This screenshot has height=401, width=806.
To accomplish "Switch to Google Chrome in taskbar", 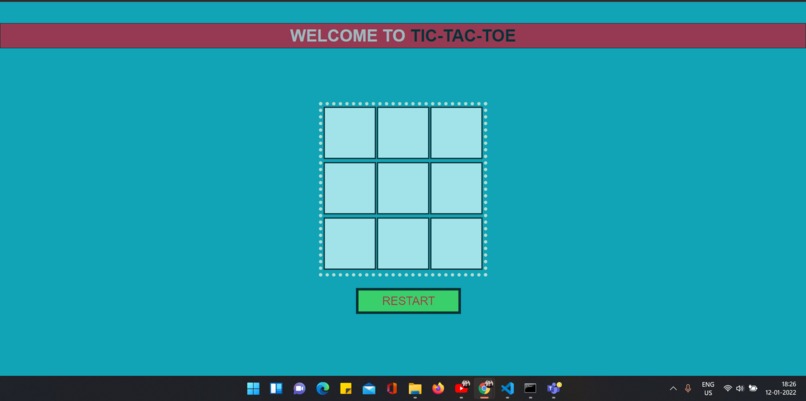I will (484, 389).
